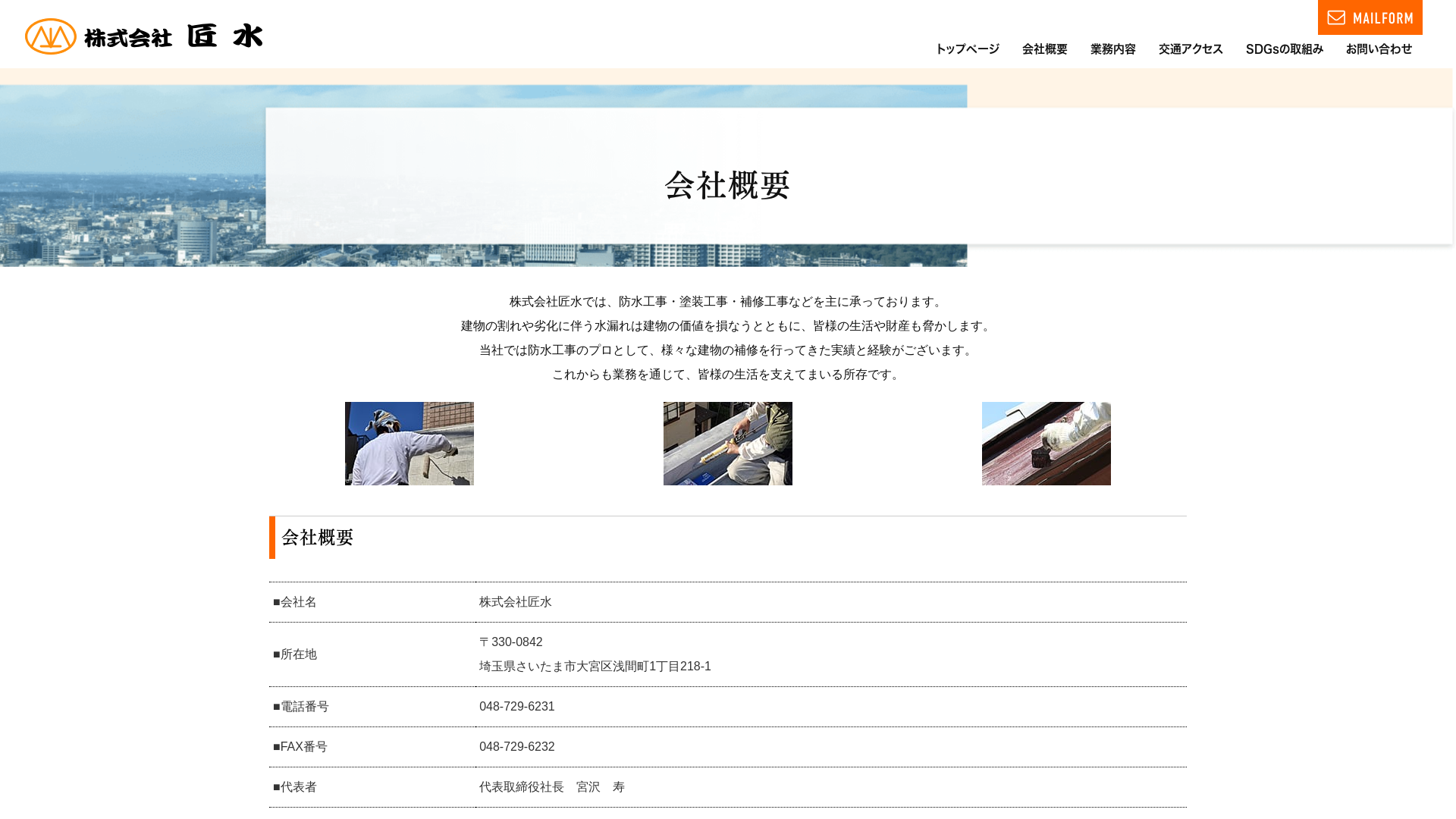Click the phone number 048-729-6231
Image resolution: width=1456 pixels, height=819 pixels.
click(x=517, y=707)
